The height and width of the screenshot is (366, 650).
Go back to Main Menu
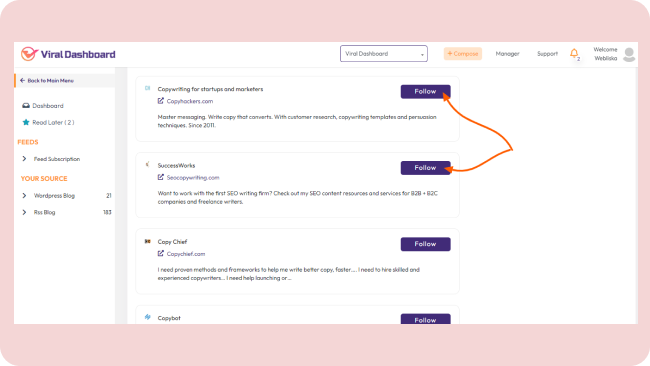47,80
